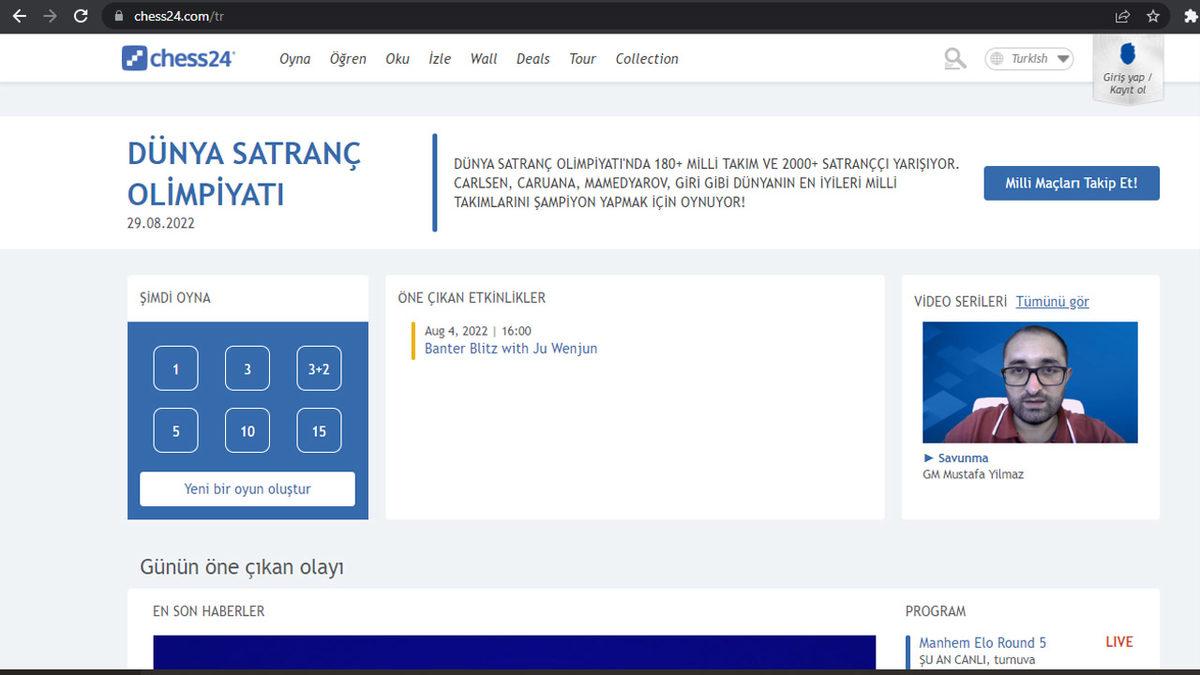Navigate back with the browser arrow
Viewport: 1200px width, 675px height.
pyautogui.click(x=18, y=15)
